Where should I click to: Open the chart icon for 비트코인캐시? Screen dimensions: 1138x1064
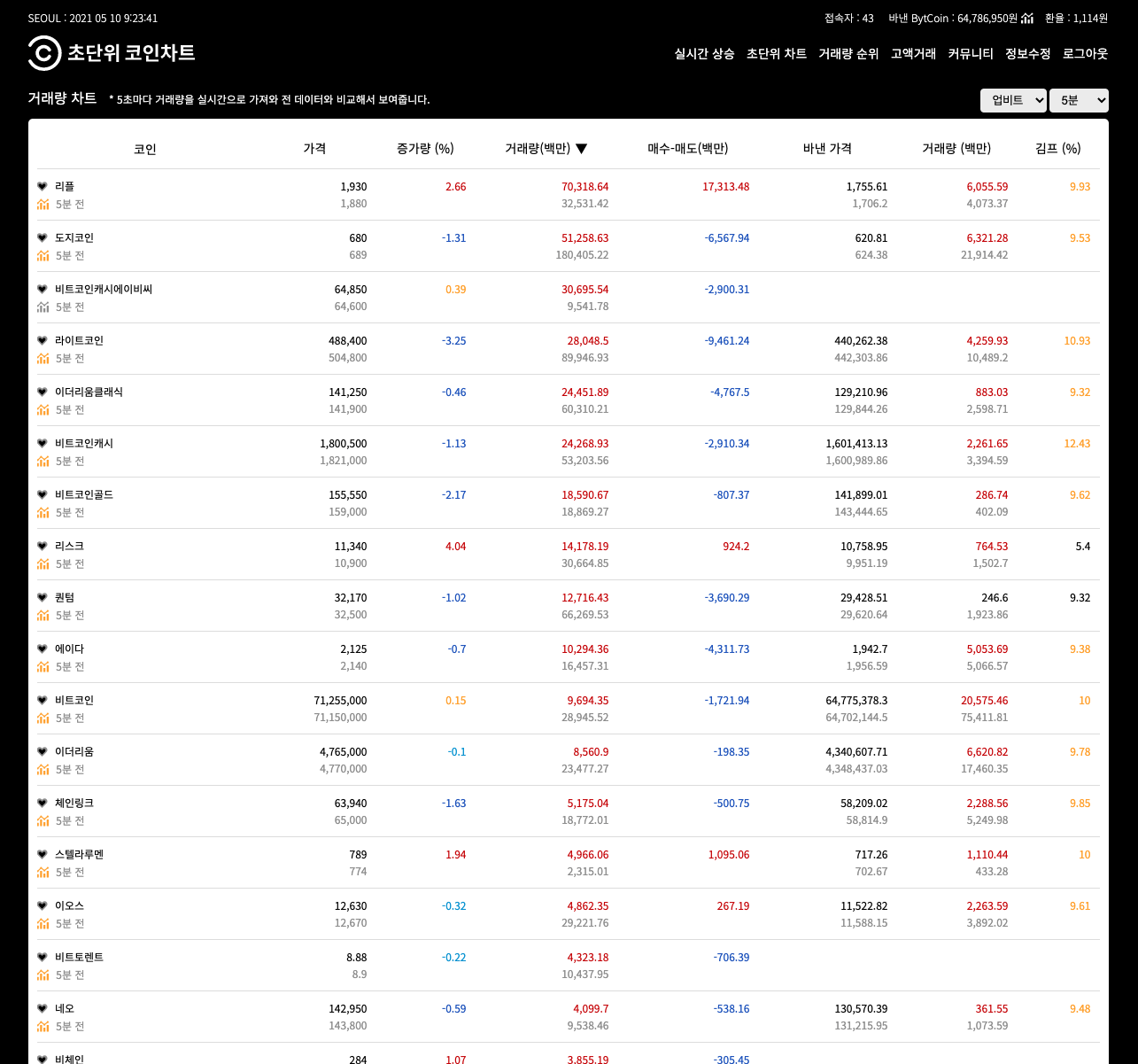tap(43, 461)
